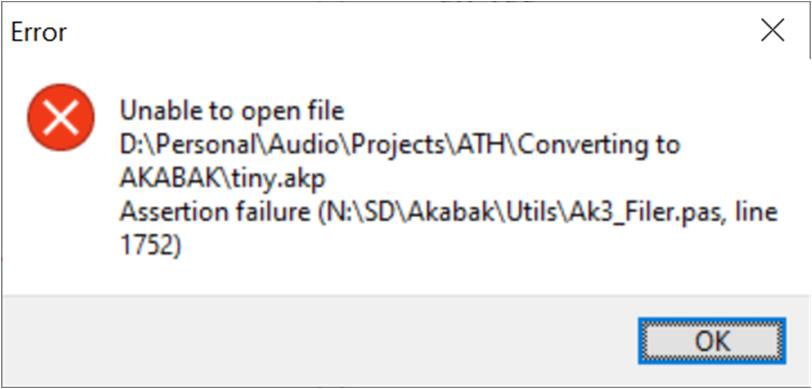Screen dimensions: 812x389
Task: Click the N:\SD source path segment
Action: coord(357,213)
